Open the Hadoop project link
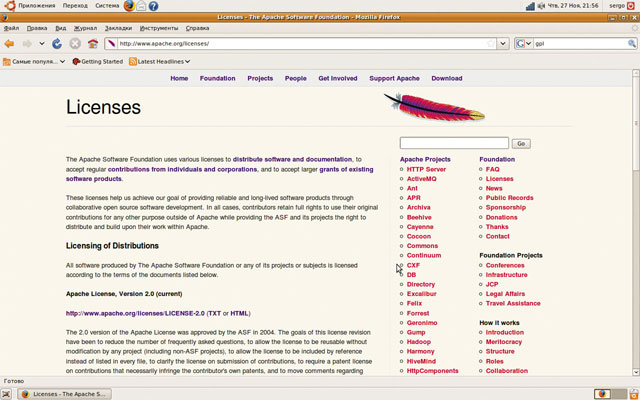 [x=419, y=342]
